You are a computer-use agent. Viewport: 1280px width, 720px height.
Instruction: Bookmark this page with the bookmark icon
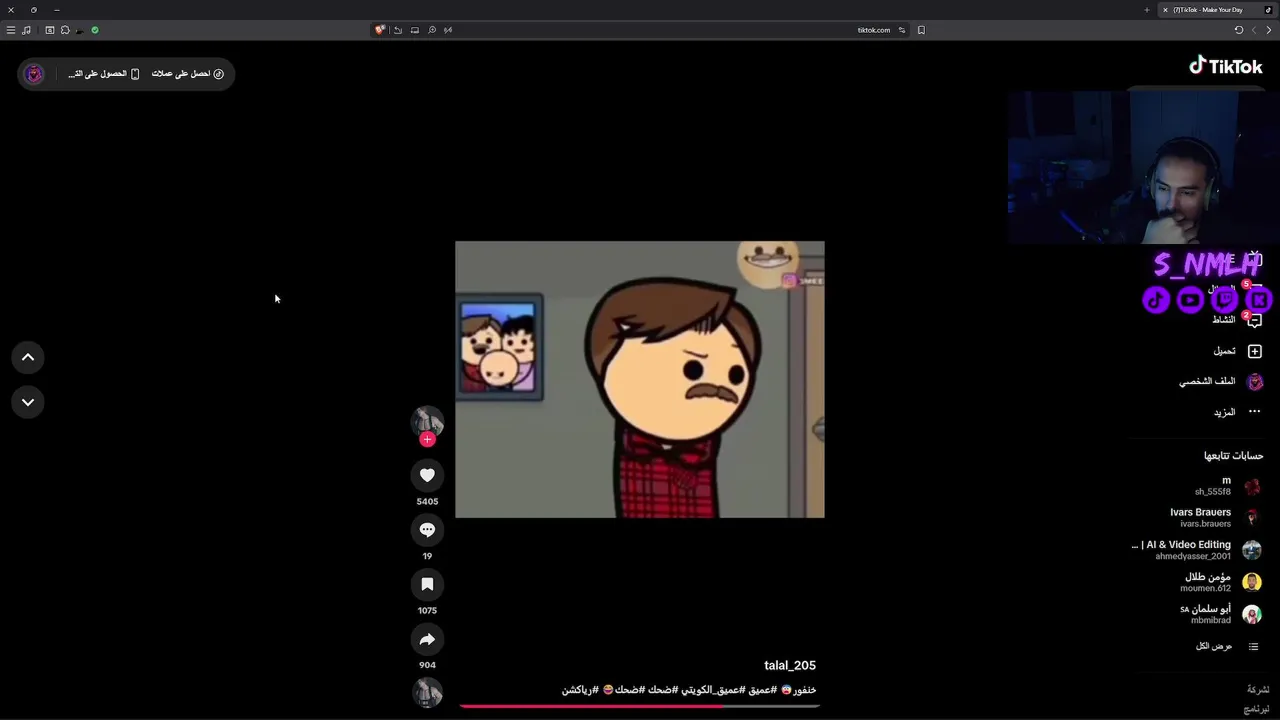tap(921, 30)
